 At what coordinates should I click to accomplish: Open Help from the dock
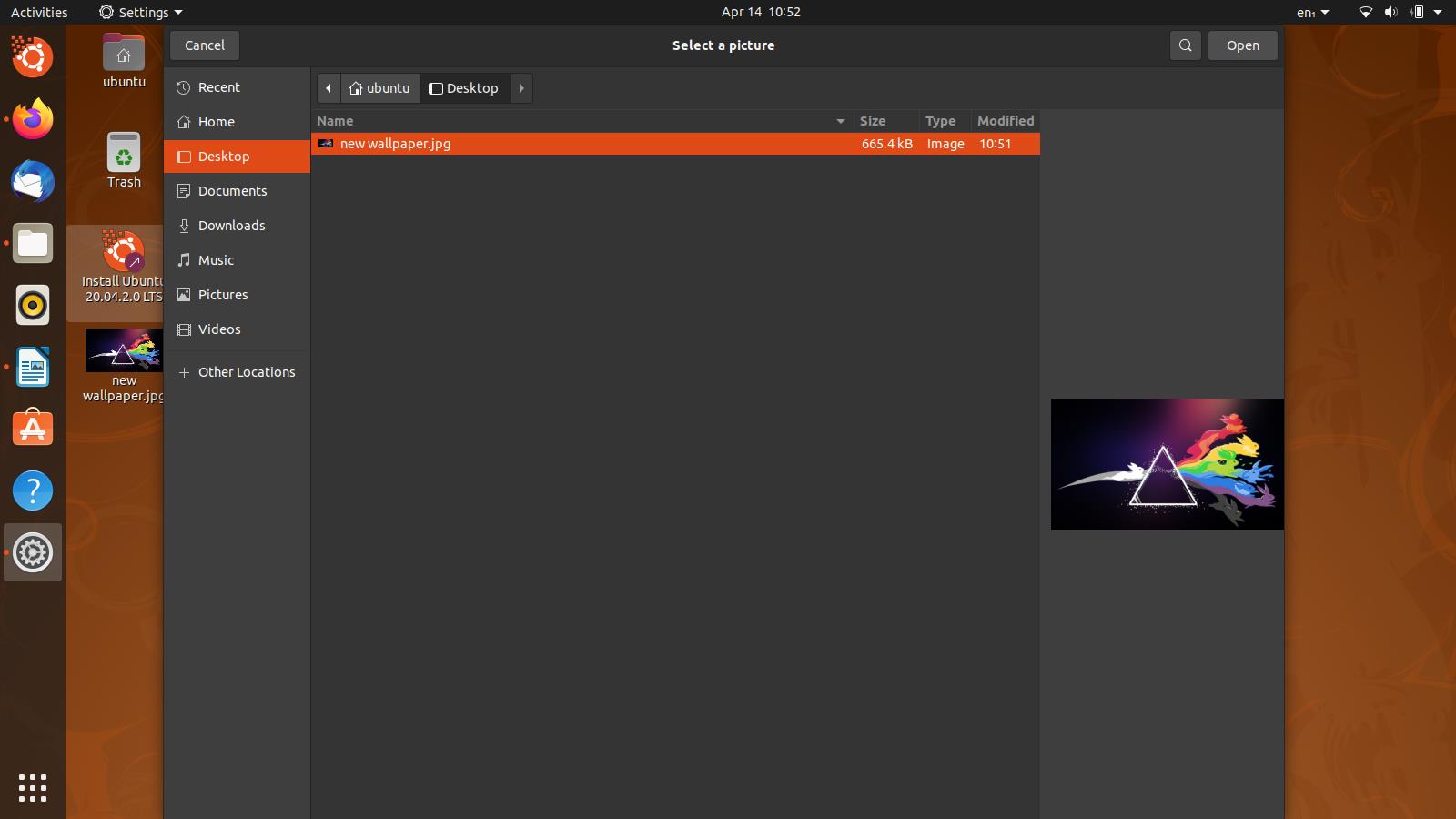pyautogui.click(x=33, y=490)
